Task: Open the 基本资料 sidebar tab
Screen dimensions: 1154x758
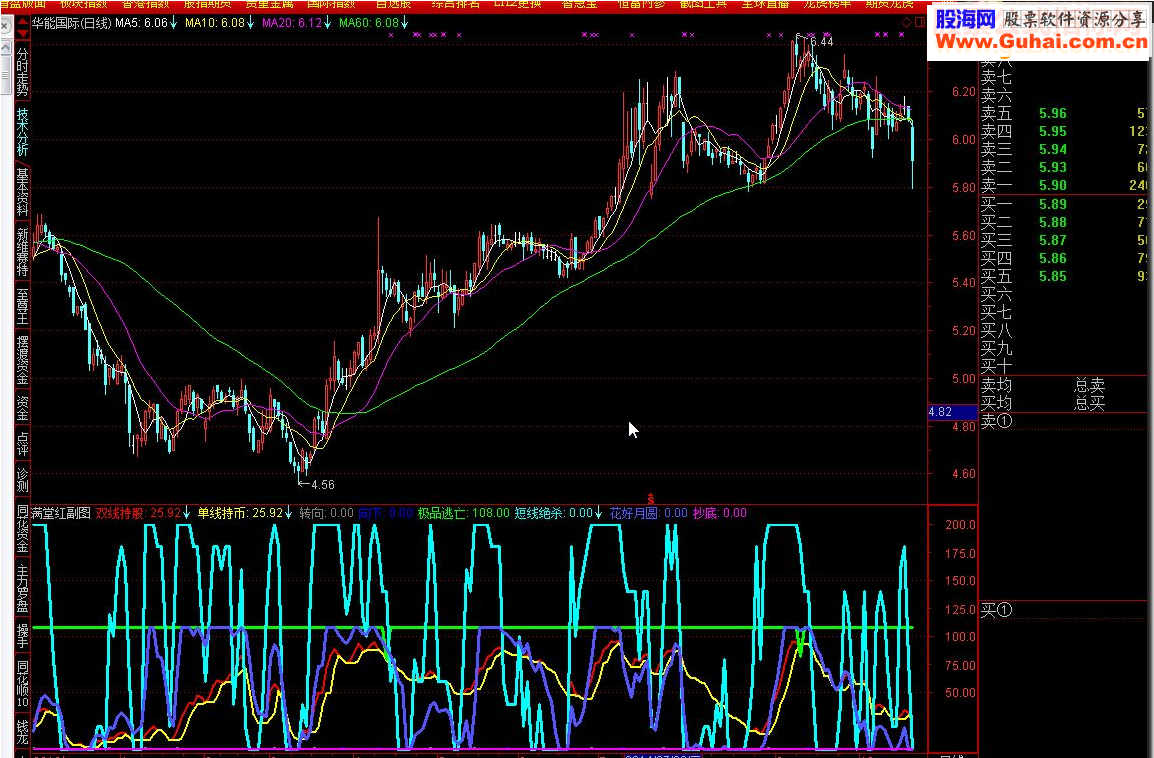Action: (x=23, y=192)
